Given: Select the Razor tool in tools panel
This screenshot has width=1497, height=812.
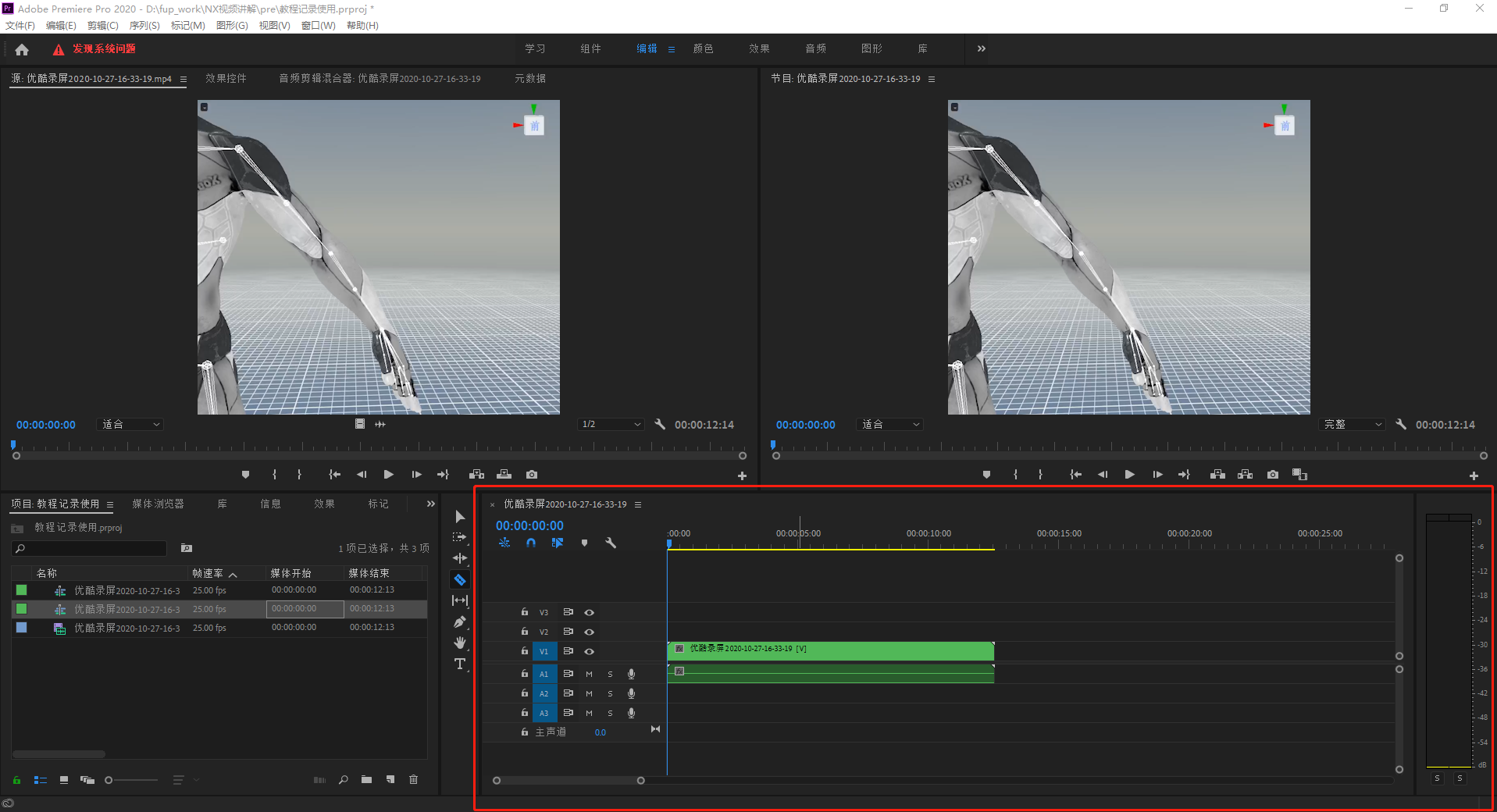Looking at the screenshot, I should coord(460,580).
